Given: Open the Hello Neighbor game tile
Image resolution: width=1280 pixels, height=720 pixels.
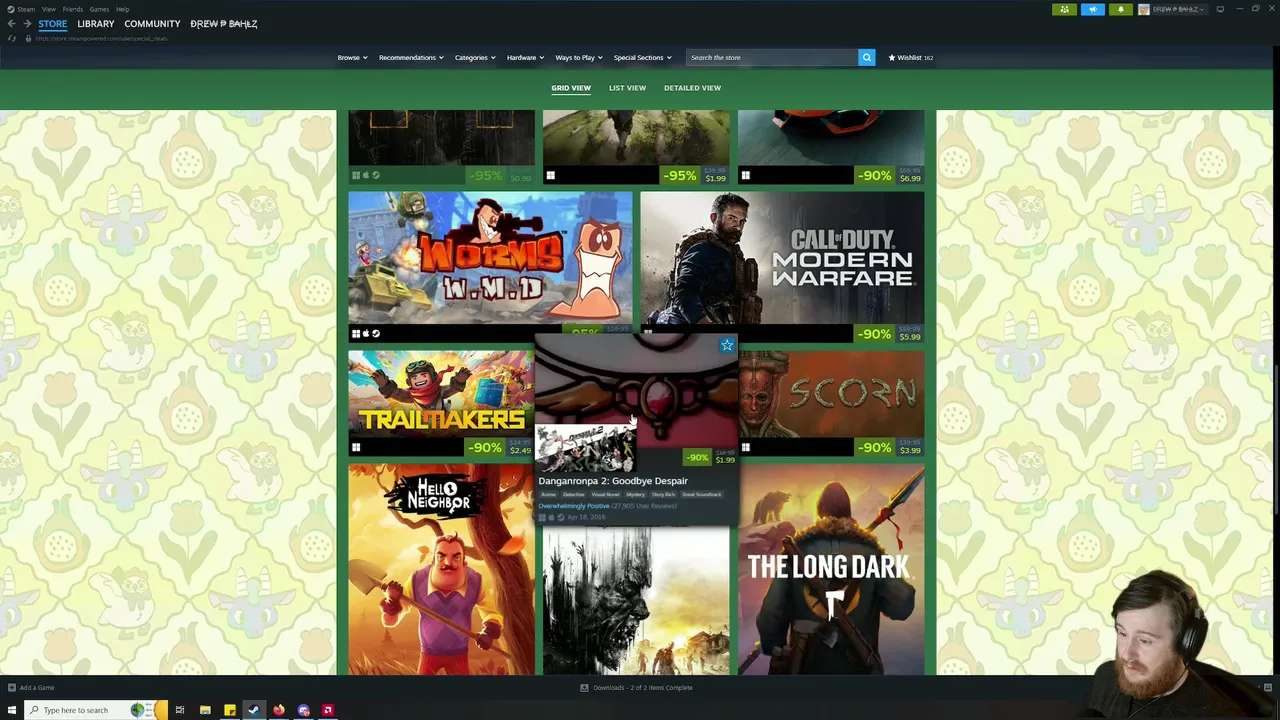Looking at the screenshot, I should pyautogui.click(x=441, y=569).
